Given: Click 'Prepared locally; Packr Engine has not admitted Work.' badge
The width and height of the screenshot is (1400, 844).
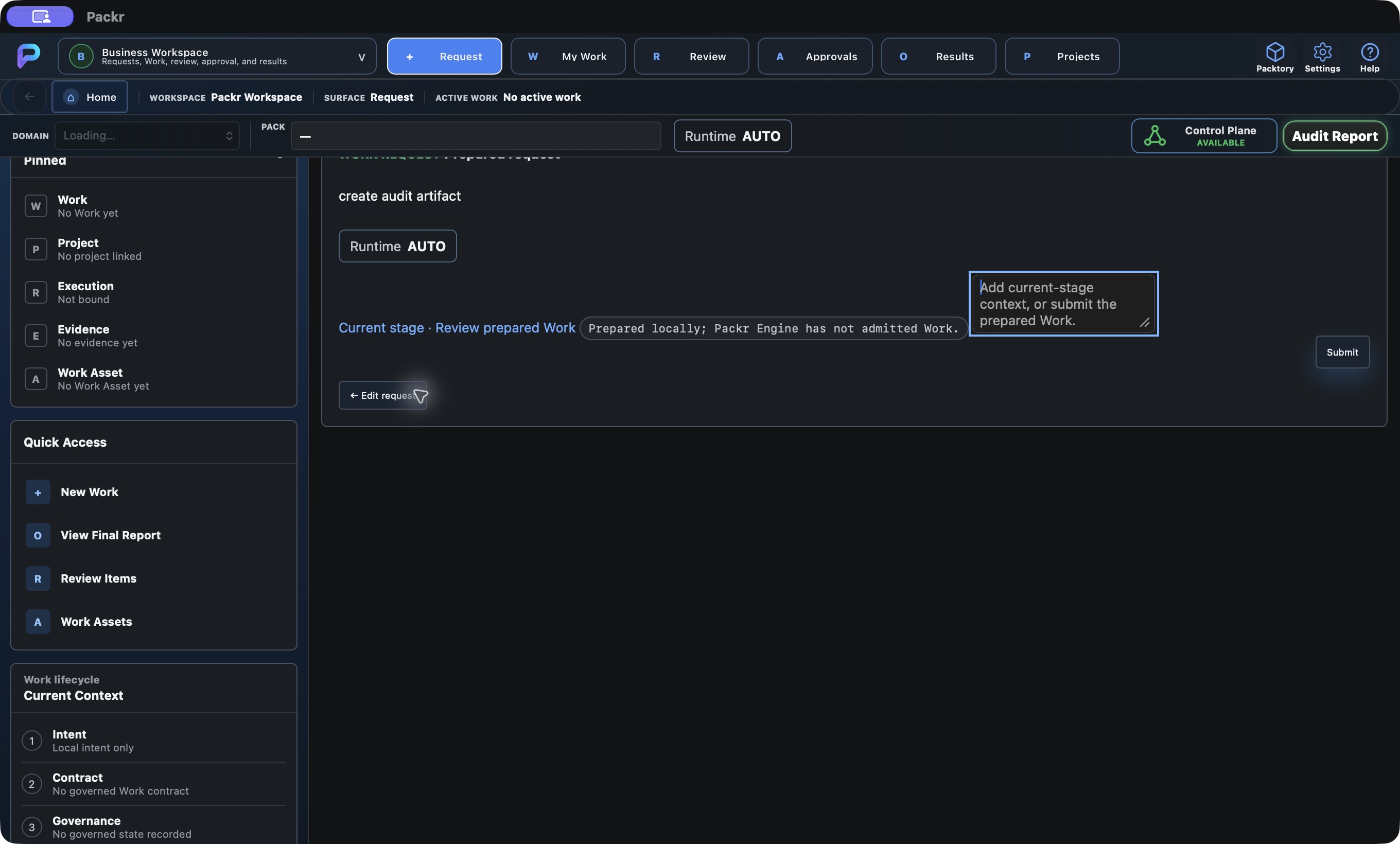Looking at the screenshot, I should [x=773, y=328].
